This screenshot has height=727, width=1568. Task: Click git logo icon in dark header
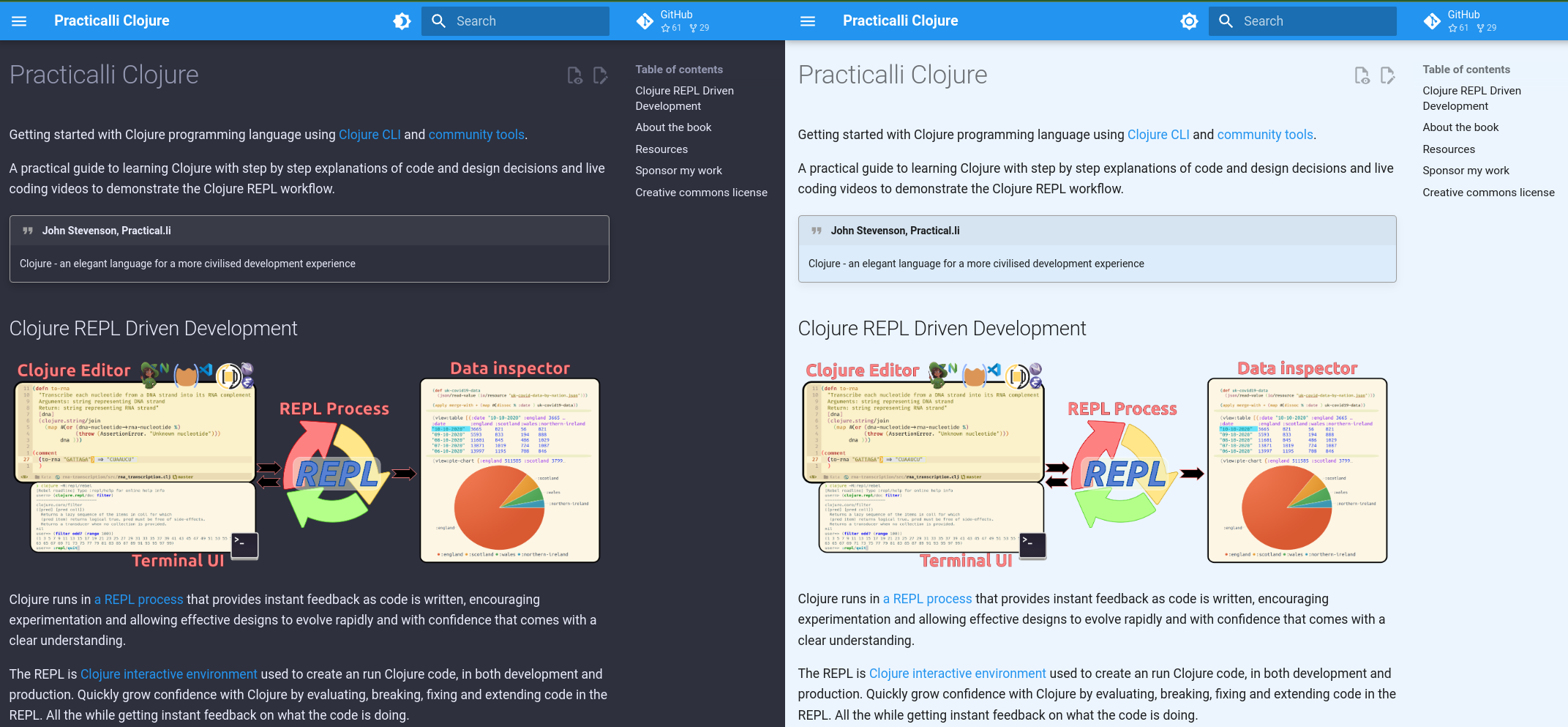click(x=645, y=21)
